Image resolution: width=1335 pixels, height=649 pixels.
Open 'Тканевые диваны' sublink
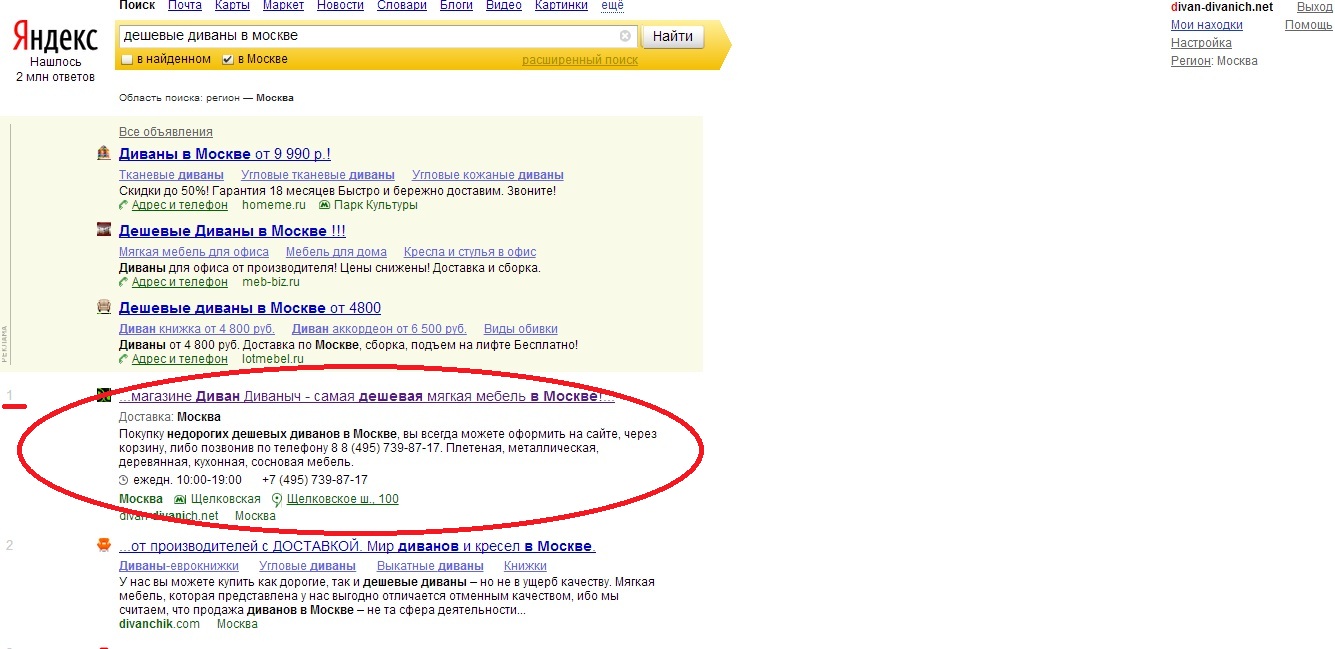[x=171, y=175]
